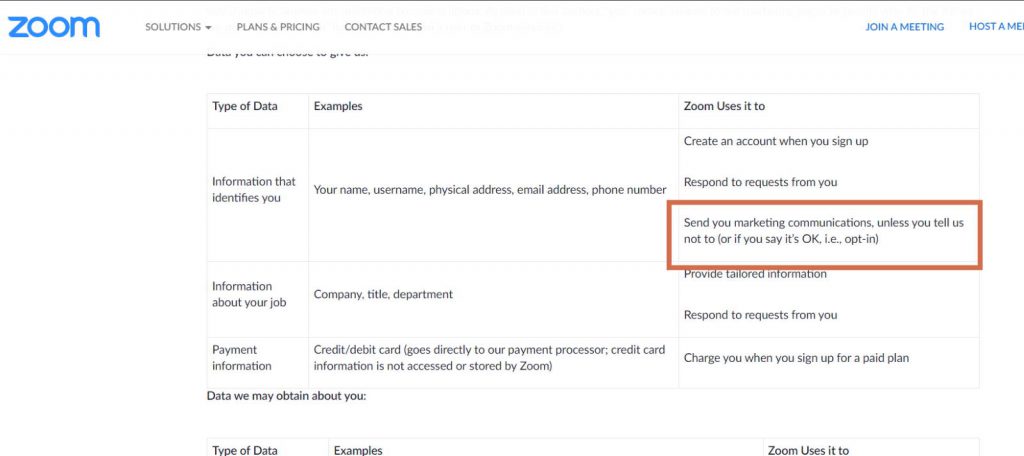
Task: Expand the Solutions dropdown menu
Action: [x=178, y=27]
